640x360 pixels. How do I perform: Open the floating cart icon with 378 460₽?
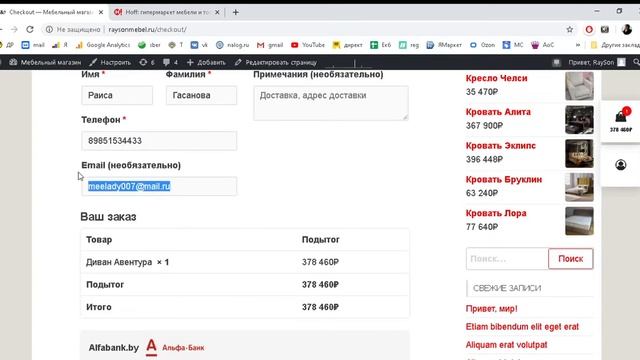621,121
